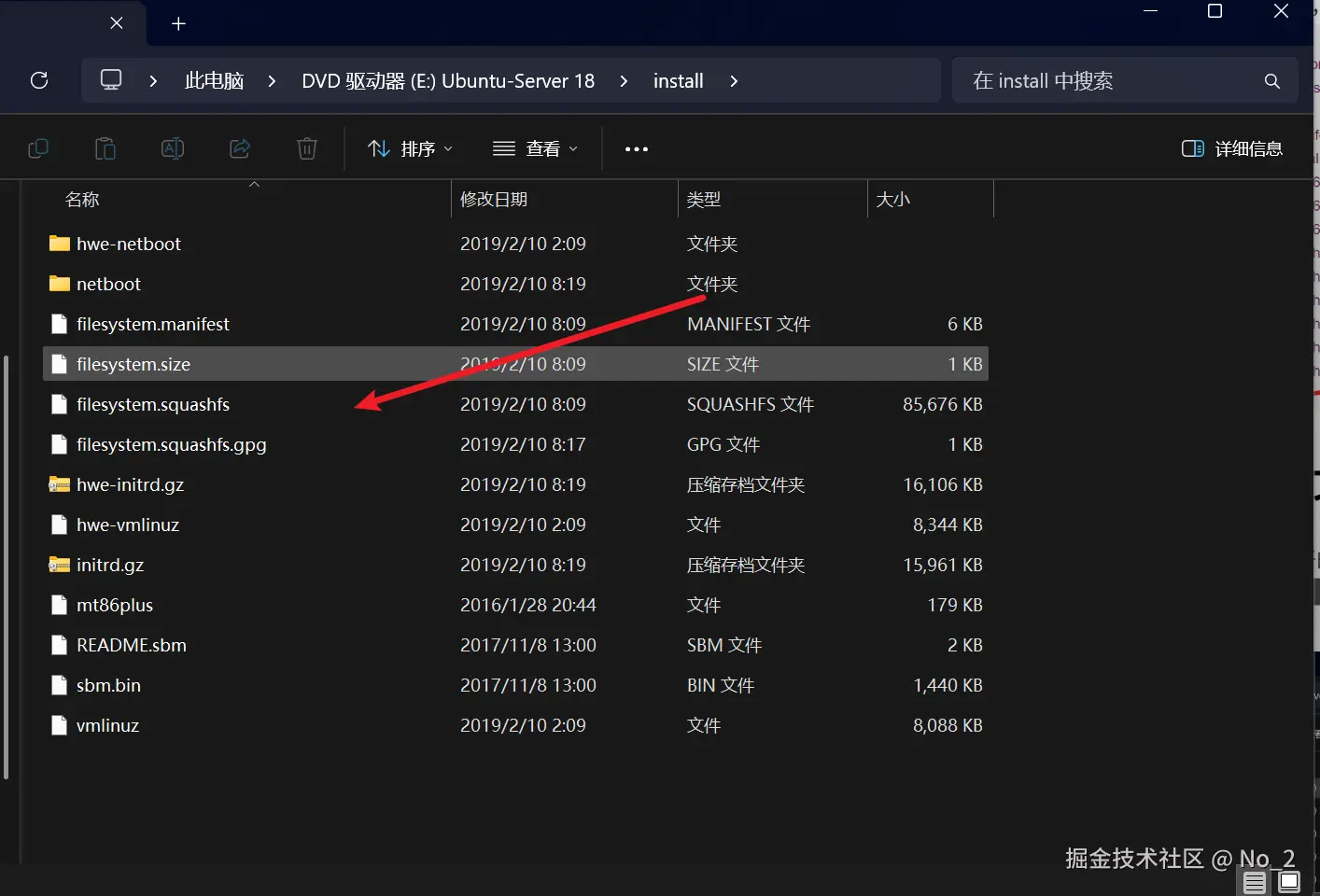The image size is (1320, 896).
Task: Click the share icon in the toolbar
Action: tap(240, 148)
